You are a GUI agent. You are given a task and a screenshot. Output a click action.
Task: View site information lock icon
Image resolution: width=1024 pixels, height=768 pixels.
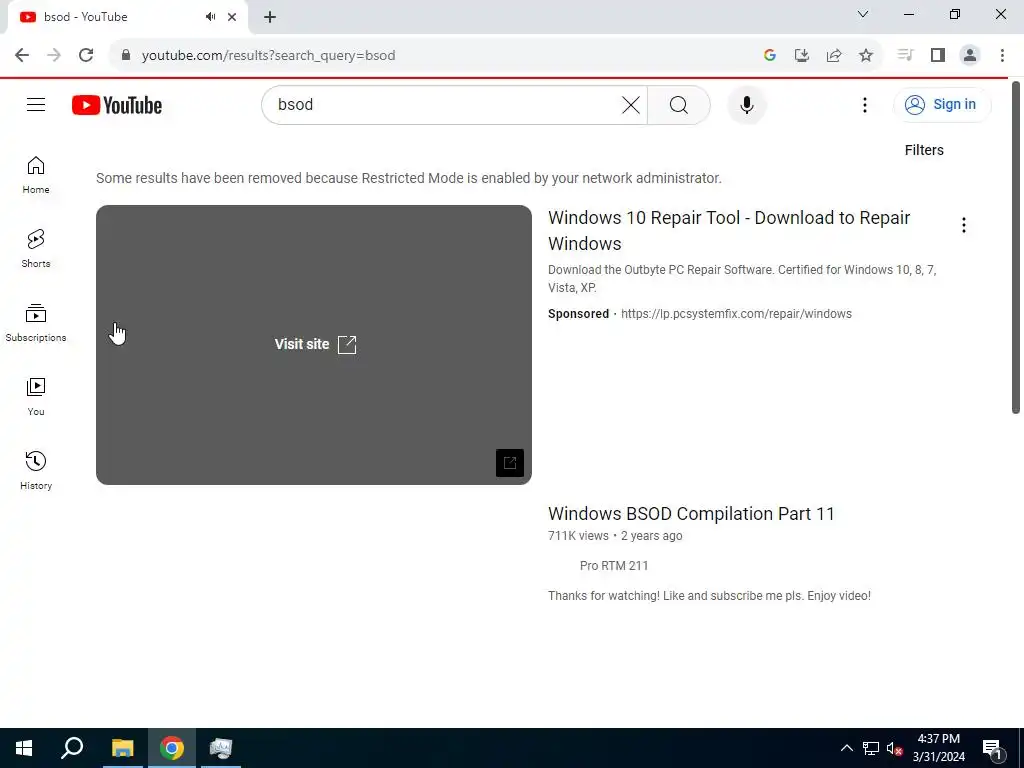click(126, 56)
